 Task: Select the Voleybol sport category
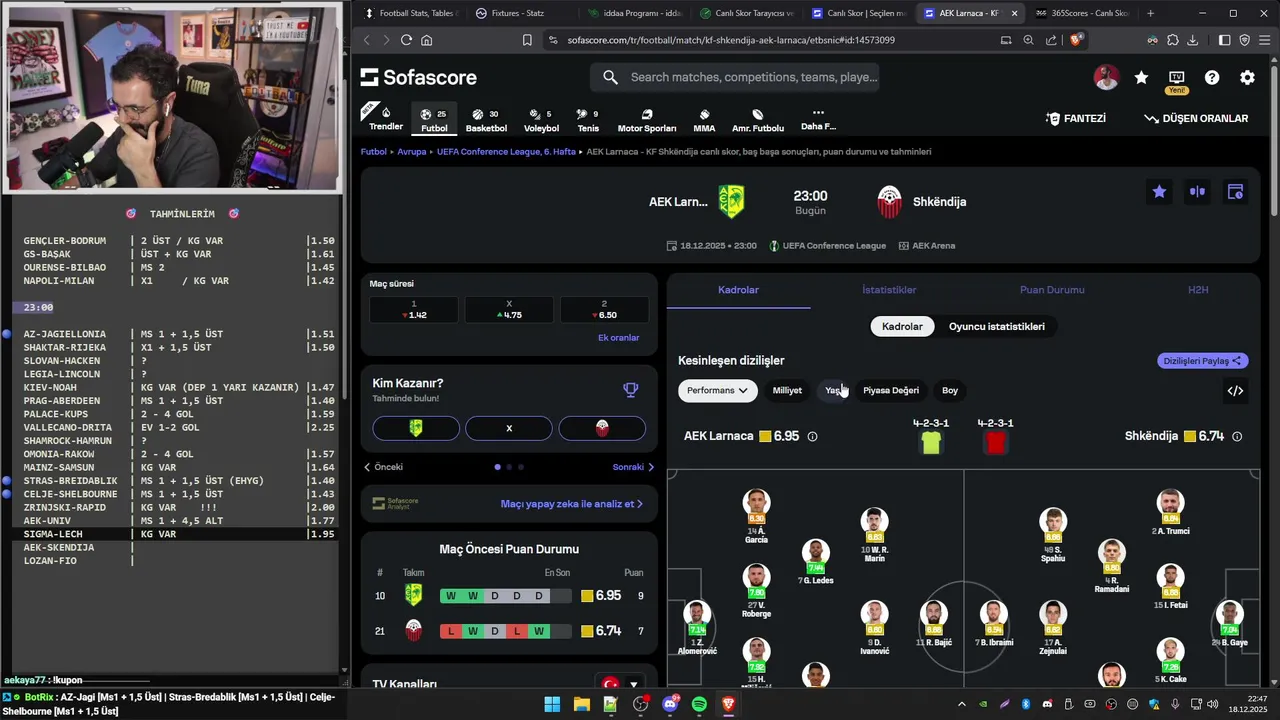[541, 120]
